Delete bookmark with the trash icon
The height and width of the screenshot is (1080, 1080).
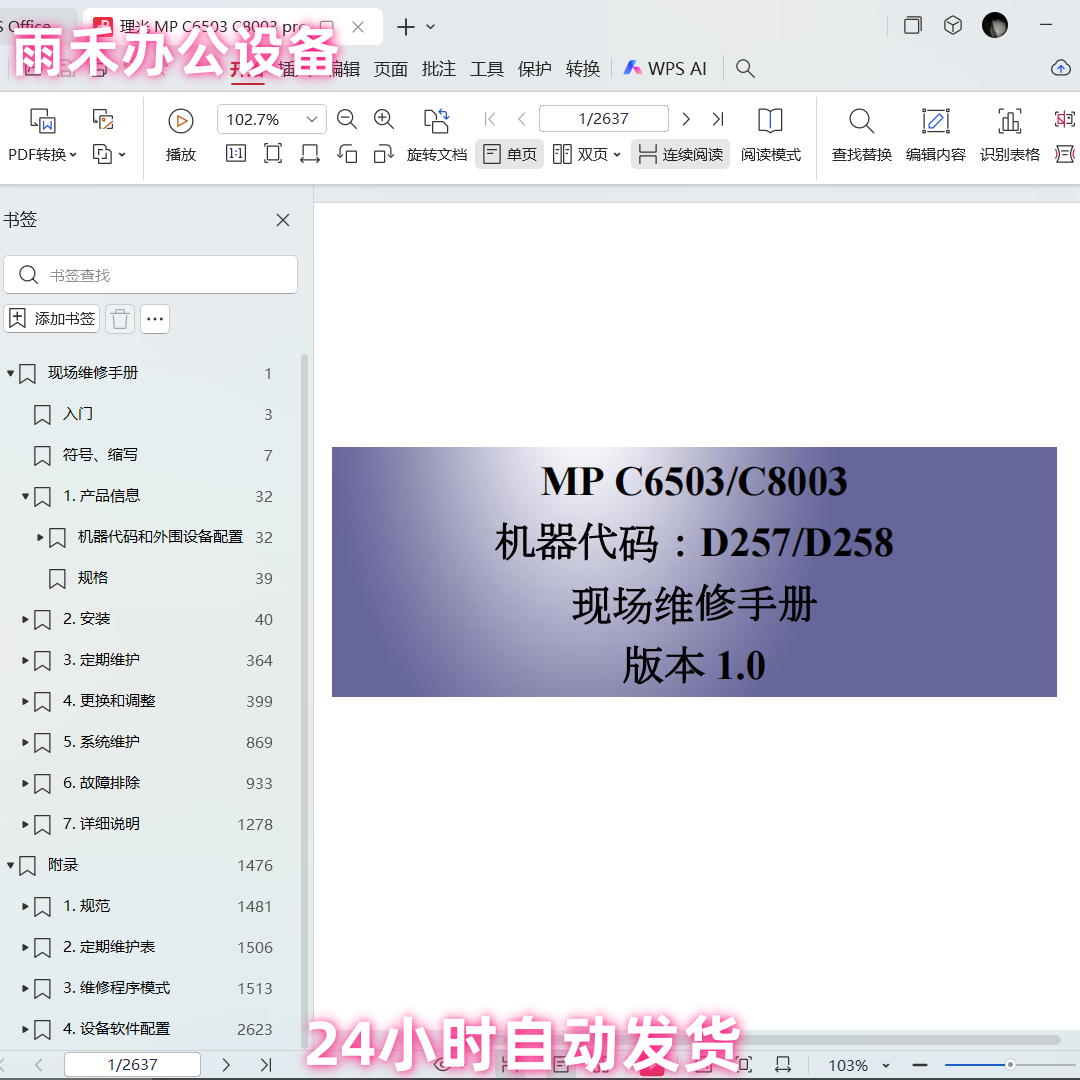(120, 319)
